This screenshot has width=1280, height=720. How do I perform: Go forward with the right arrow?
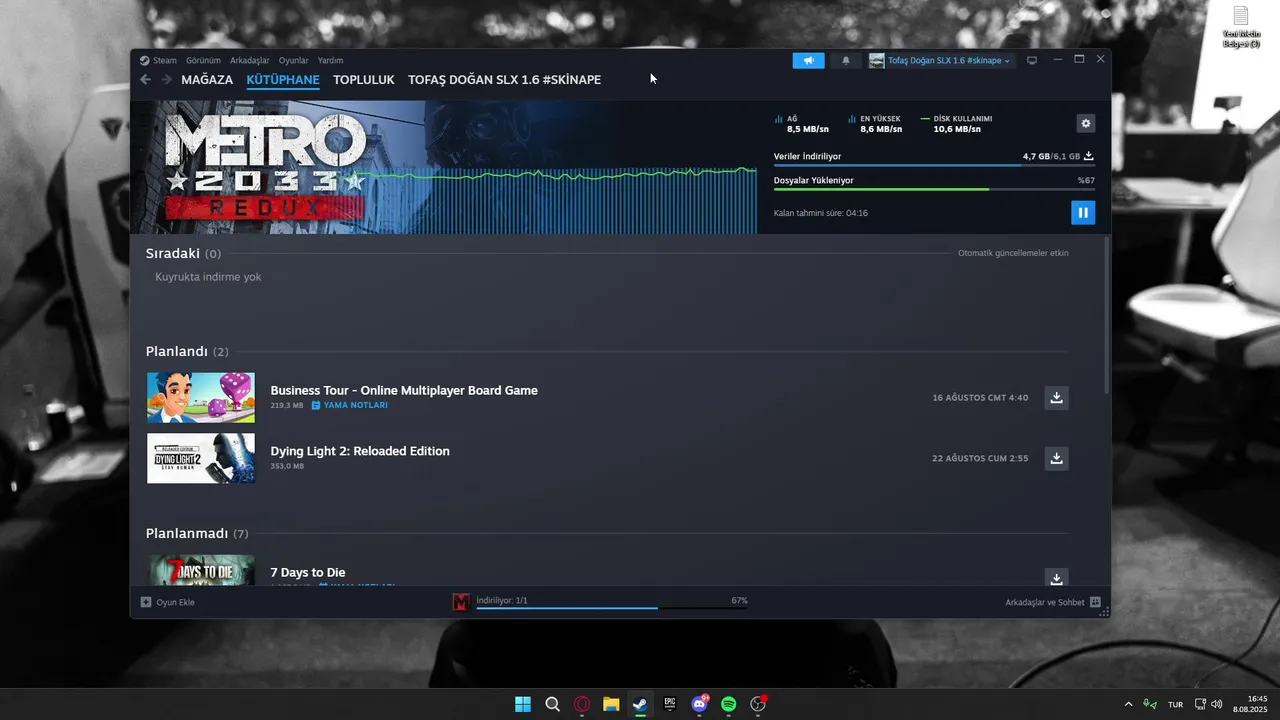tap(166, 80)
